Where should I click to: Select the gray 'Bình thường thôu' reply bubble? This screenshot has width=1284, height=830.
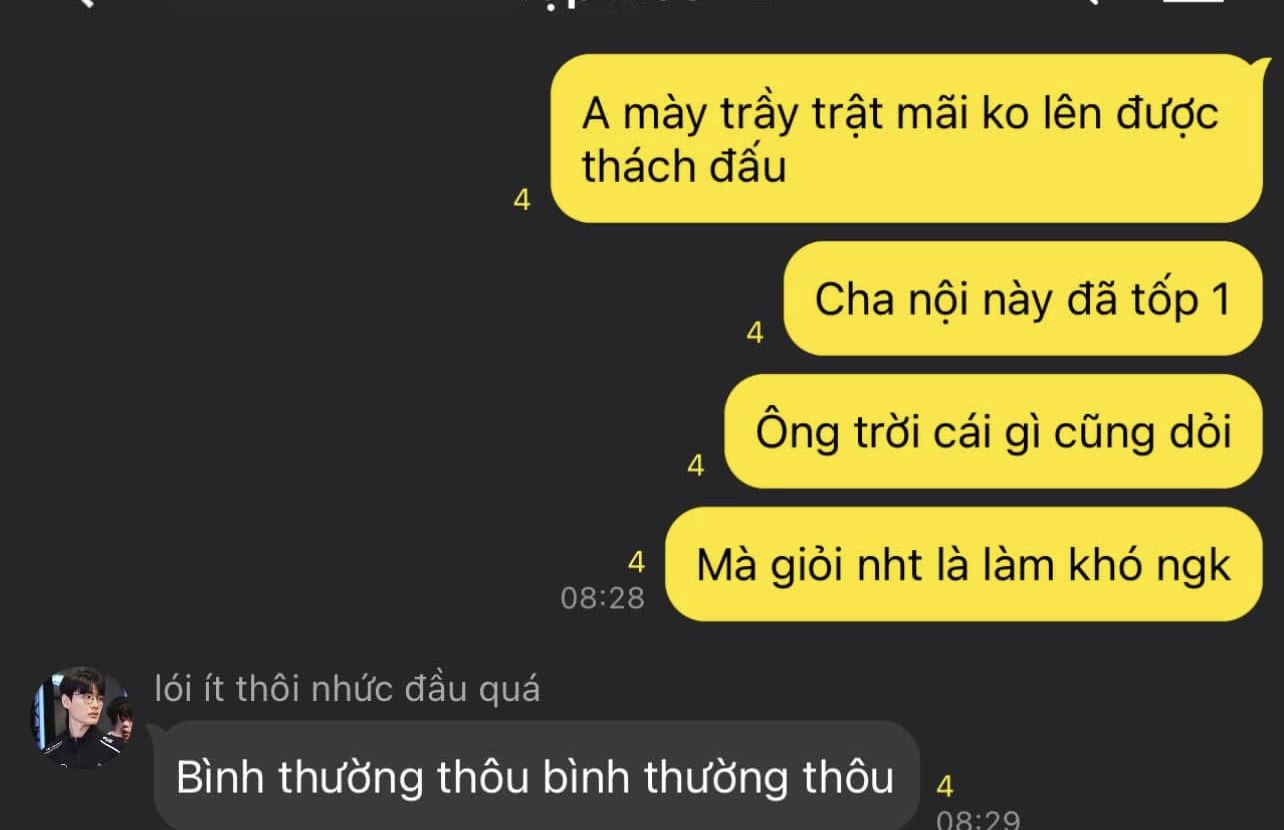(x=536, y=776)
